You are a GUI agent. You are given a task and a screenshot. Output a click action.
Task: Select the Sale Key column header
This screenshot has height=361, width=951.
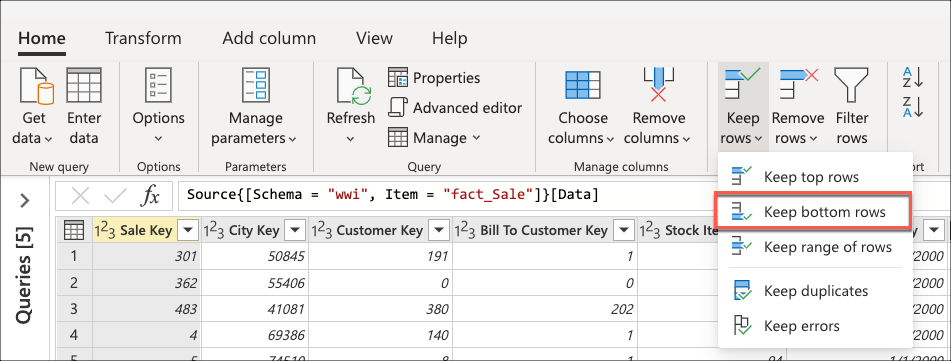[x=146, y=231]
